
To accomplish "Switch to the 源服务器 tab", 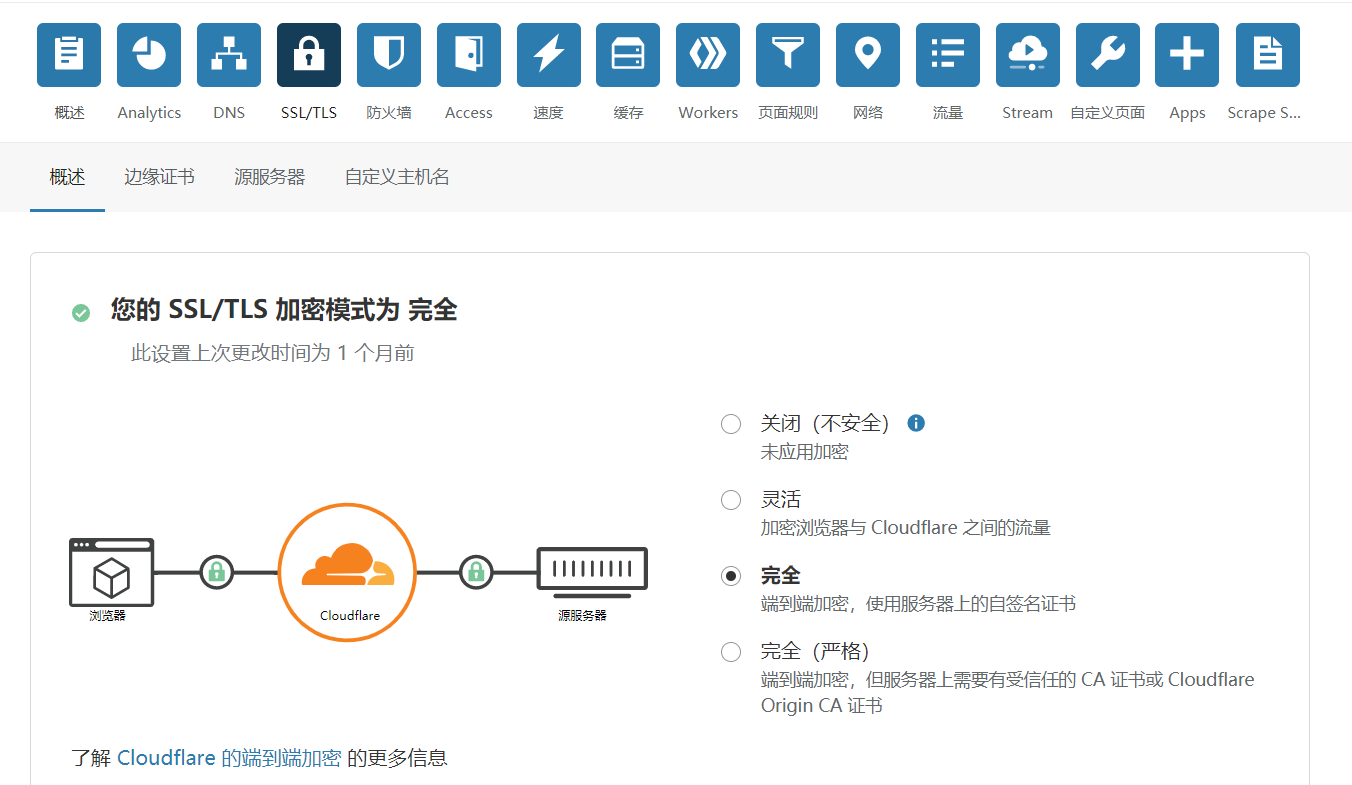I will point(270,177).
